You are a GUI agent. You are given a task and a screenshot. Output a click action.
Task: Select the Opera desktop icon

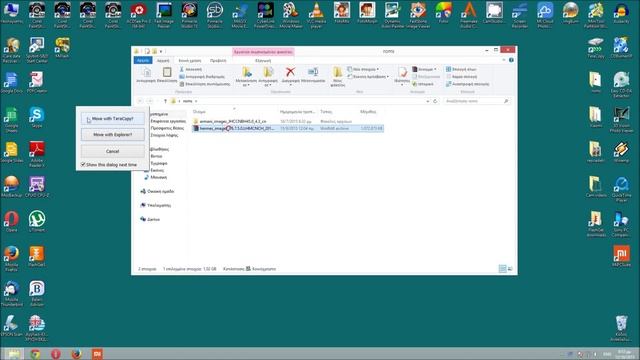pyautogui.click(x=11, y=222)
